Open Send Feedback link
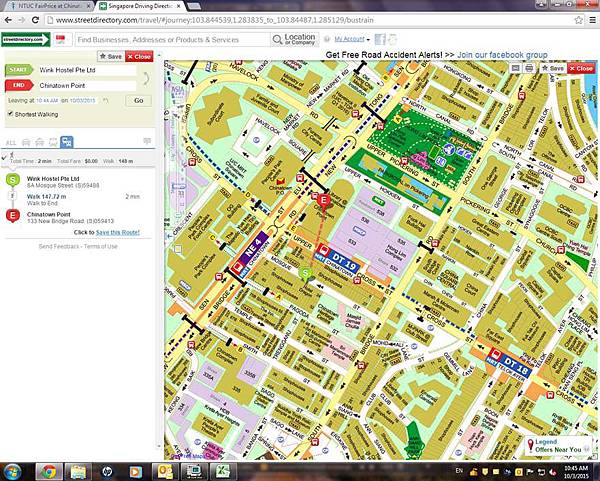600x481 pixels. pyautogui.click(x=59, y=246)
